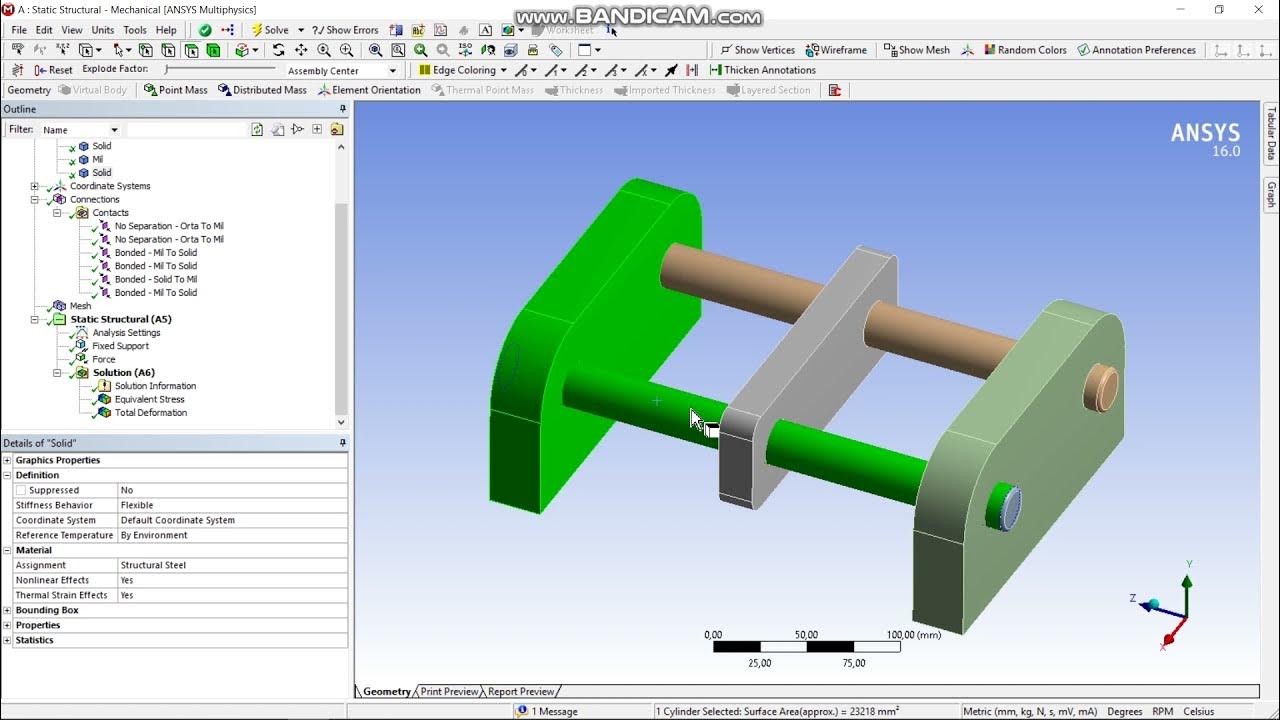
Task: Click the Face selection filter icon
Action: (190, 50)
